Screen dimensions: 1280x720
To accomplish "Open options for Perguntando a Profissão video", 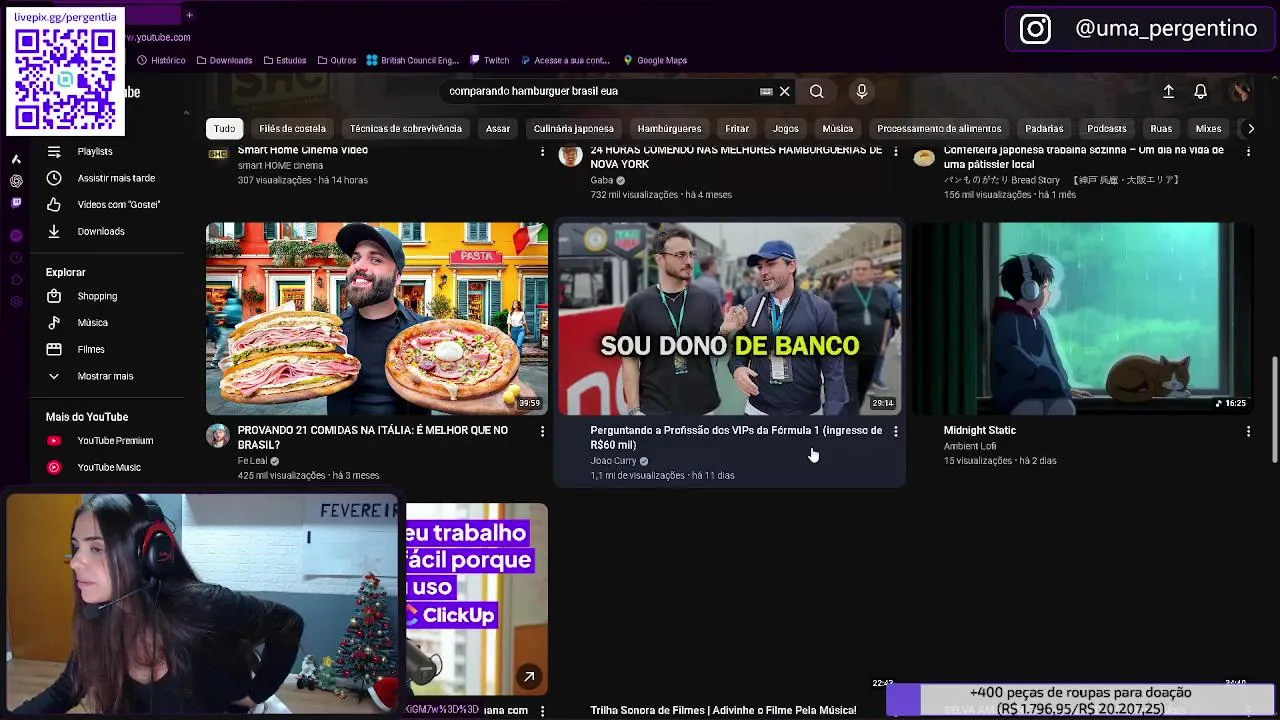I will tap(896, 431).
